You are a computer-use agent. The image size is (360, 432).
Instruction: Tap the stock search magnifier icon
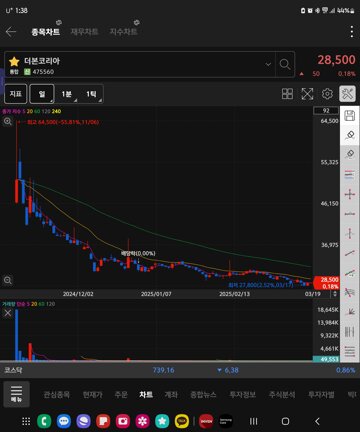pos(285,64)
